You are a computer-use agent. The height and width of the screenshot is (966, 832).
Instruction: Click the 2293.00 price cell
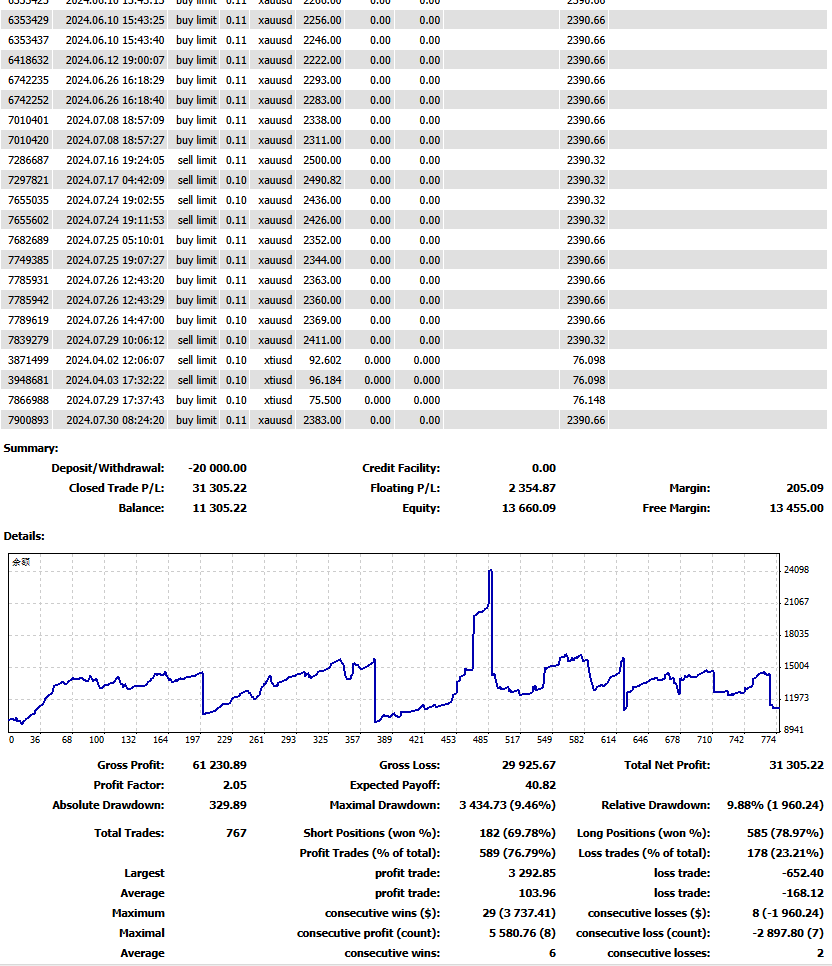coord(322,80)
